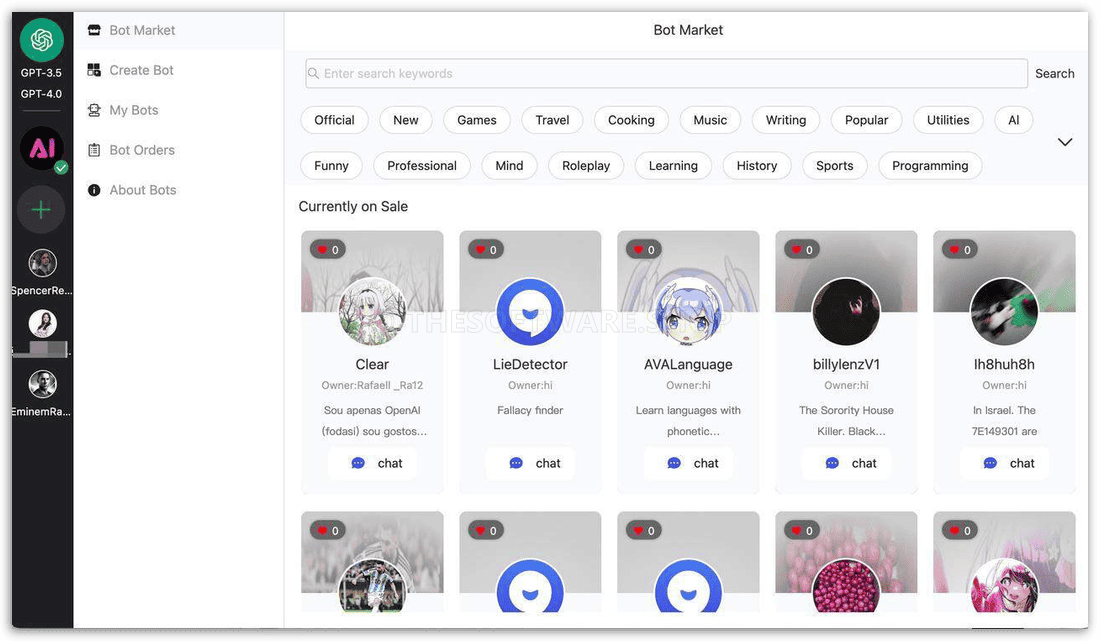Switch to GPT-4.0 model
The height and width of the screenshot is (641, 1100).
click(x=41, y=94)
